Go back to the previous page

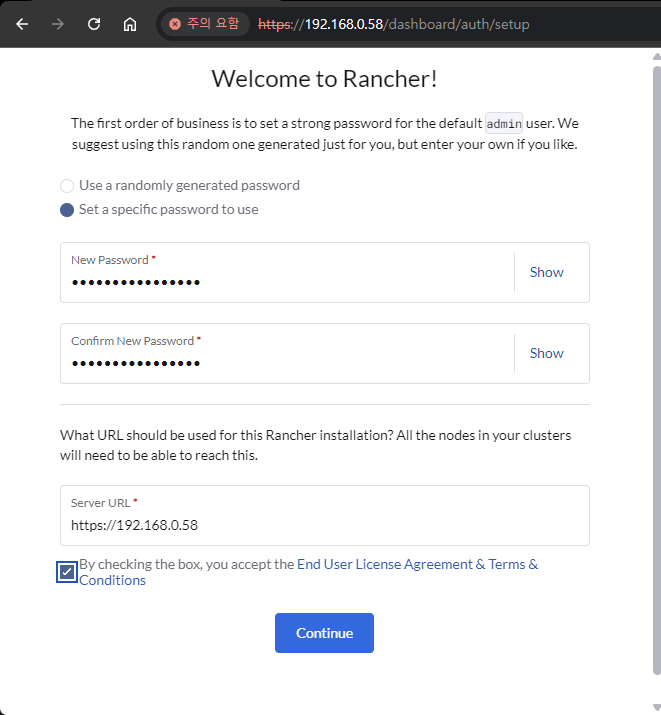(22, 24)
